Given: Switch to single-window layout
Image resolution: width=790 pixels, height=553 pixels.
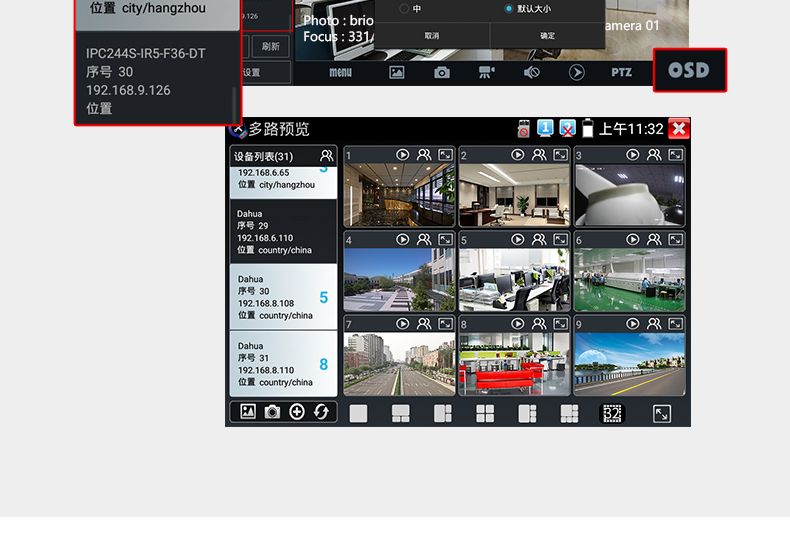Looking at the screenshot, I should pyautogui.click(x=358, y=413).
